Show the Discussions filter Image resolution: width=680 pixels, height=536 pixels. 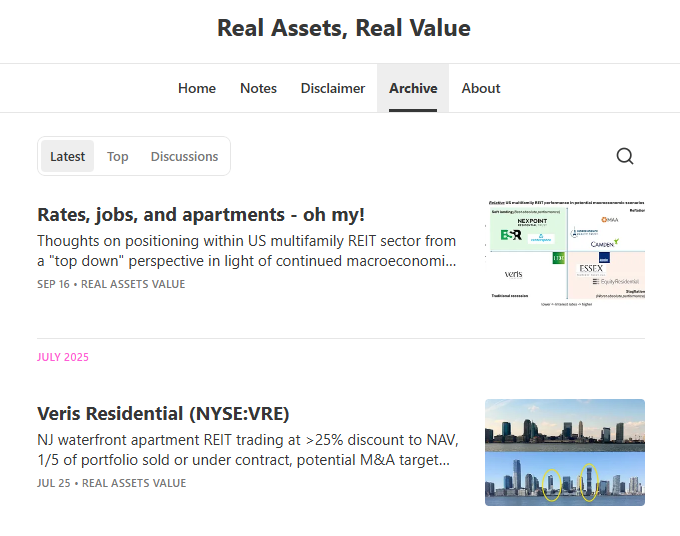(x=184, y=156)
